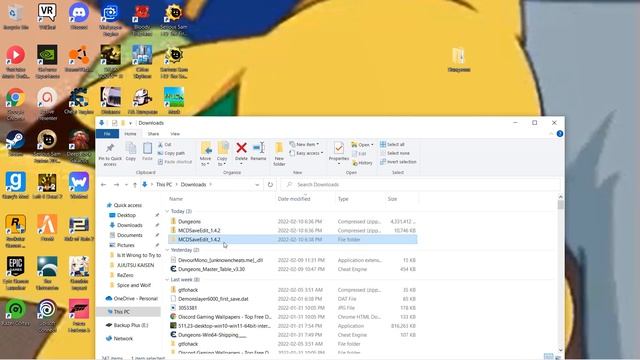
Task: Open the Garry's Mod desktop shortcut
Action: [x=15, y=186]
